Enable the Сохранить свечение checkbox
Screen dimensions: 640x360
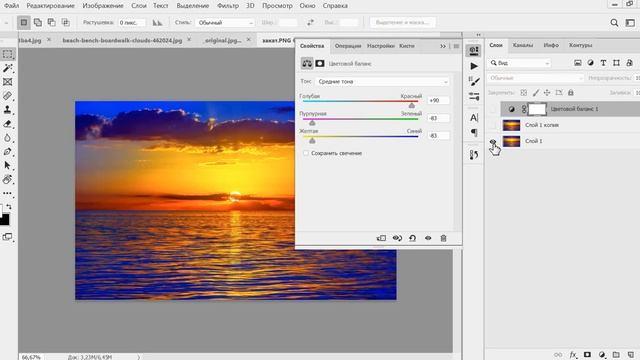point(306,153)
